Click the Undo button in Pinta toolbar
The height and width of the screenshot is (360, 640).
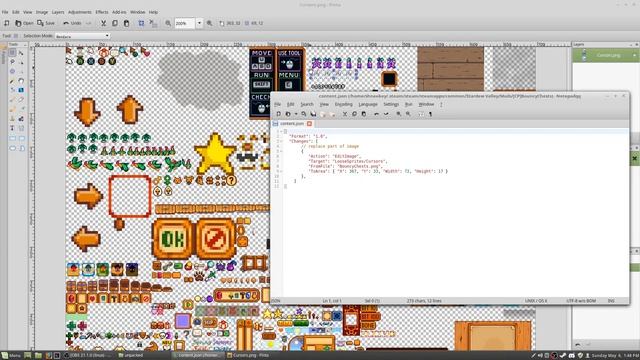pyautogui.click(x=72, y=23)
